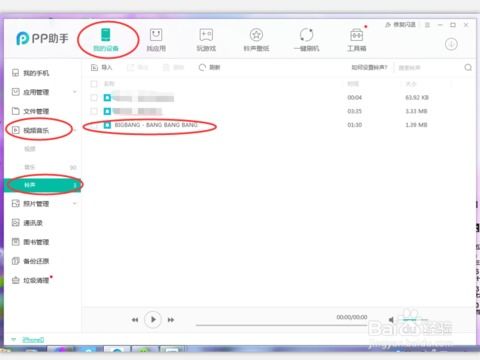Open the 我的设备 tab
This screenshot has width=480, height=360.
106,40
